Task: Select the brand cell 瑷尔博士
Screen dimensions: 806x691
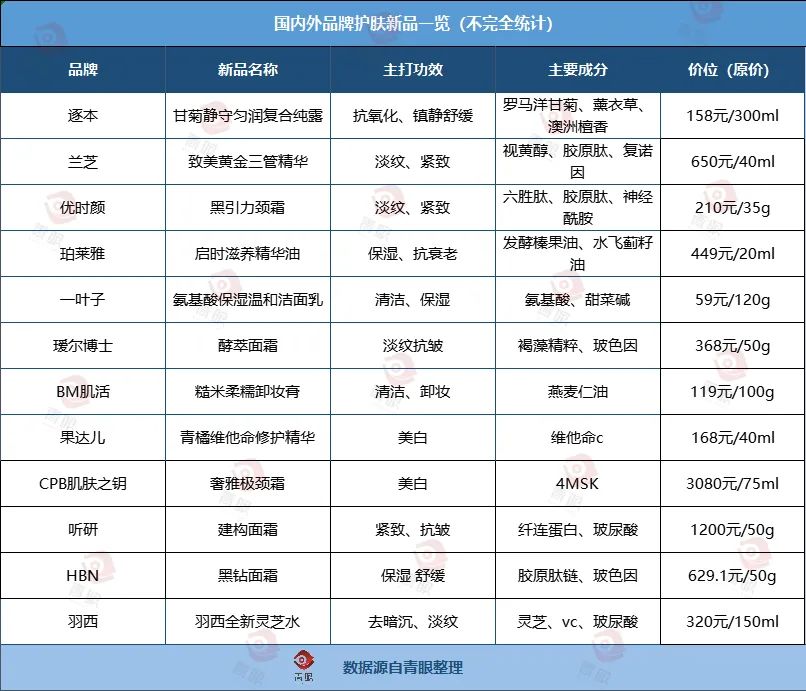Action: pyautogui.click(x=83, y=346)
